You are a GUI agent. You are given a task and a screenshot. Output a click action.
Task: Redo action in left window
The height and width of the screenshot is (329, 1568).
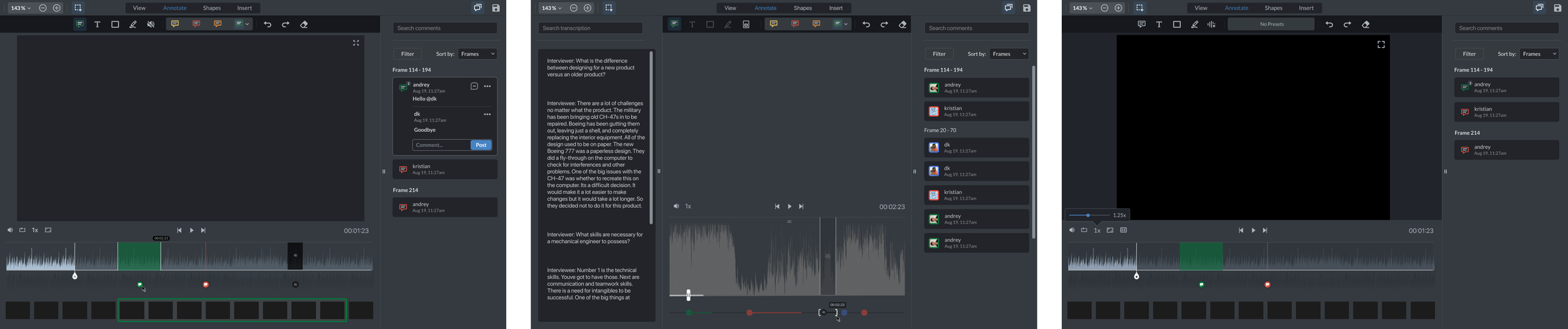[285, 24]
